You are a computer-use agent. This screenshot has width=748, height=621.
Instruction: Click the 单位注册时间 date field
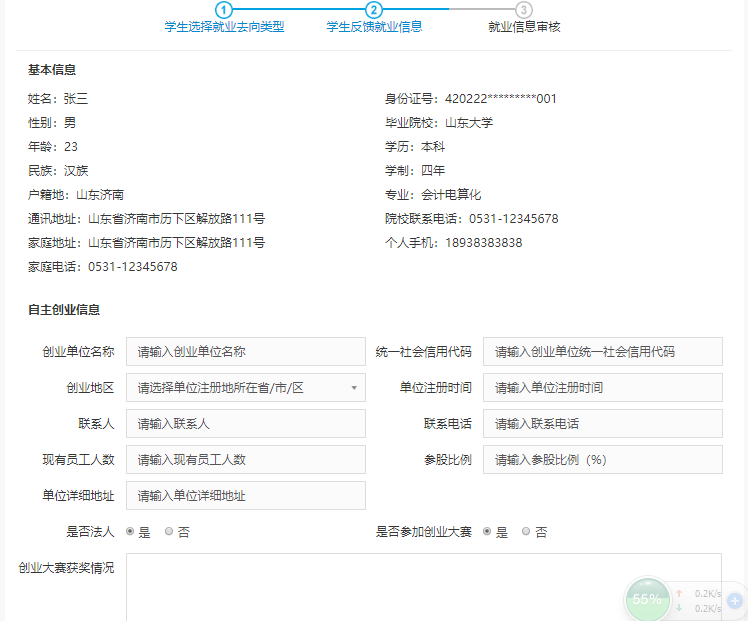pyautogui.click(x=602, y=387)
